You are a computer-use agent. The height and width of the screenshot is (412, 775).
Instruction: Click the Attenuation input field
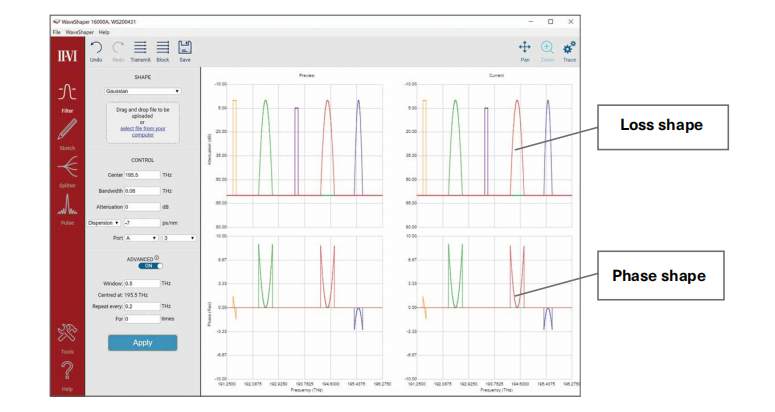142,207
